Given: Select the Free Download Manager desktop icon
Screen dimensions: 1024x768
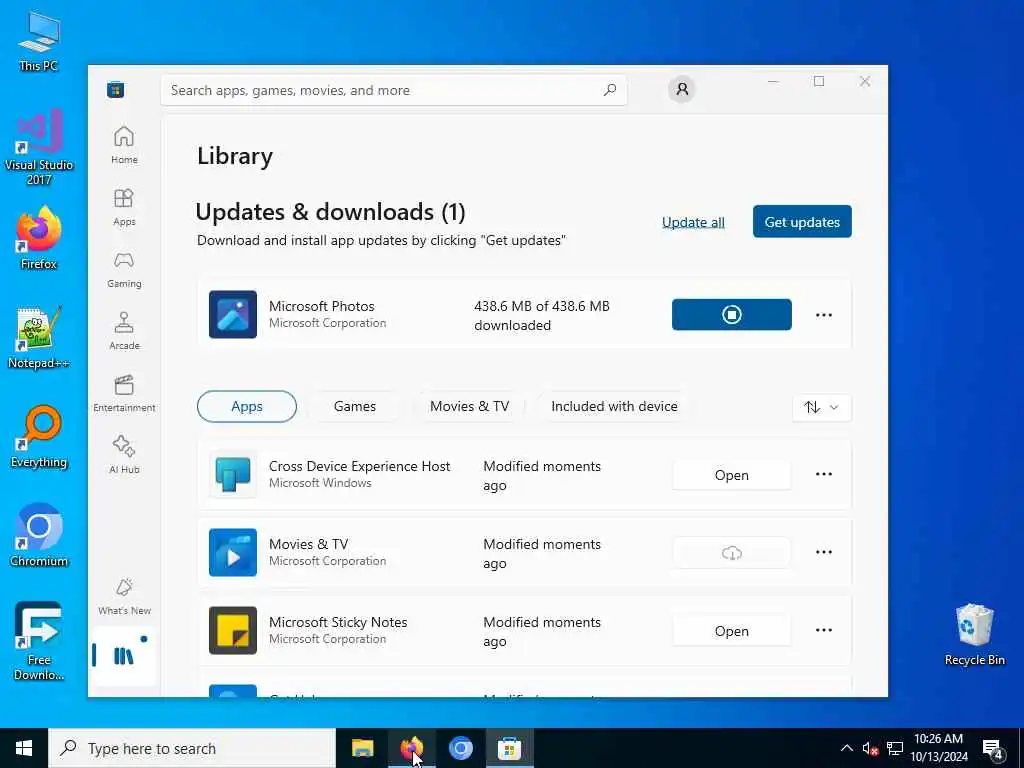Looking at the screenshot, I should [x=39, y=641].
